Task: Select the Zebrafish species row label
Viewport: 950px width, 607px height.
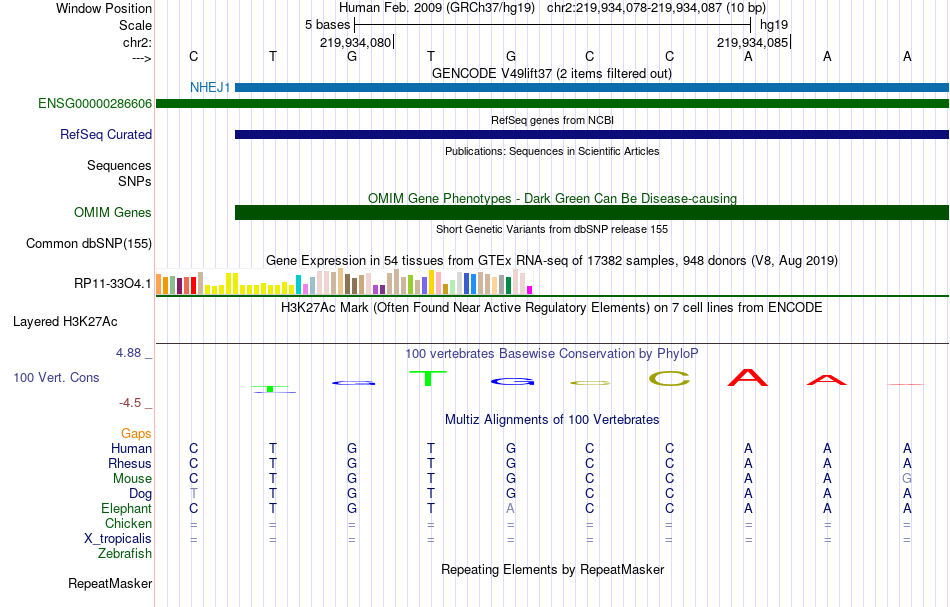Action: (x=125, y=554)
